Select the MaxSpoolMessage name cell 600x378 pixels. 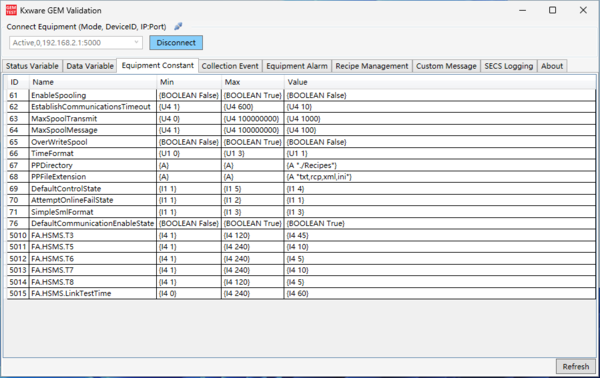93,130
